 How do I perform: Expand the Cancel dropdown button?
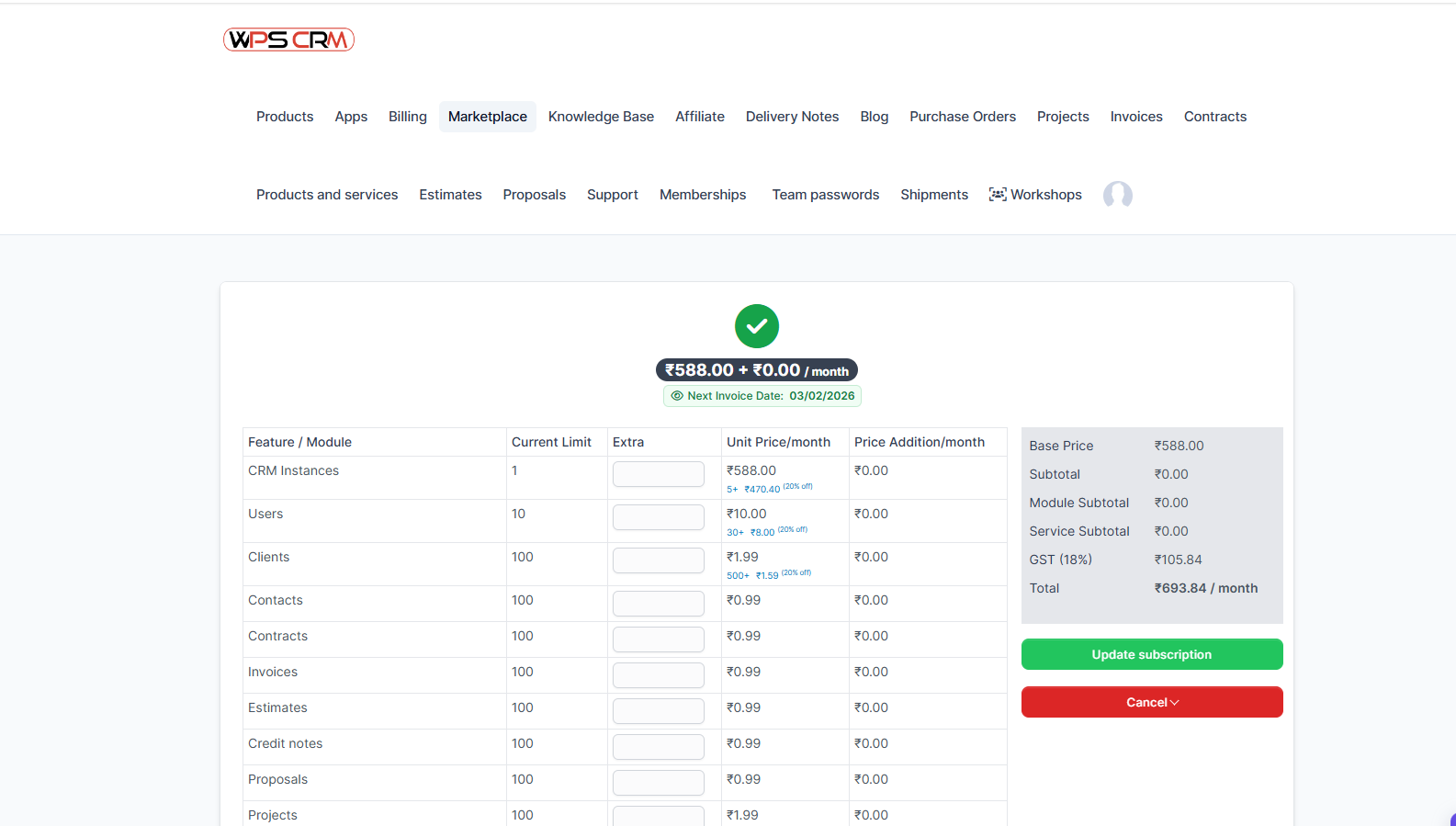(x=1151, y=702)
